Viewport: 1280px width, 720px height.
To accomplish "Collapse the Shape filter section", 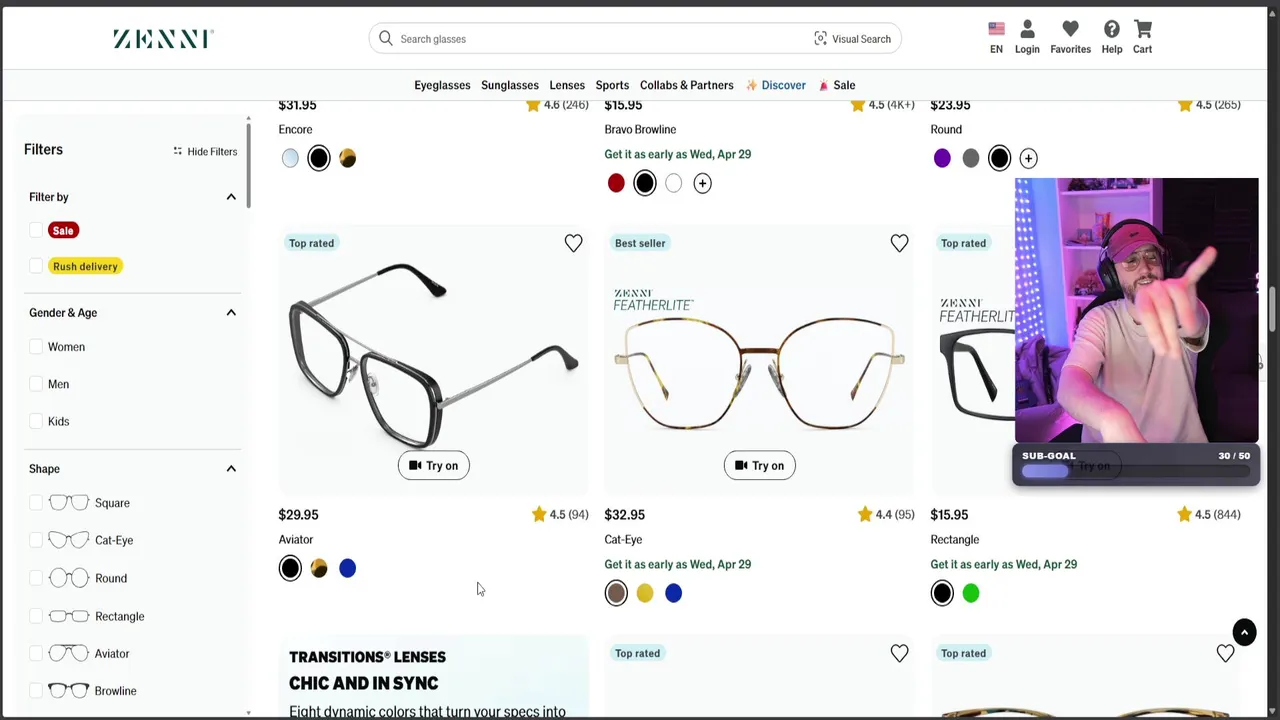I will click(x=231, y=469).
